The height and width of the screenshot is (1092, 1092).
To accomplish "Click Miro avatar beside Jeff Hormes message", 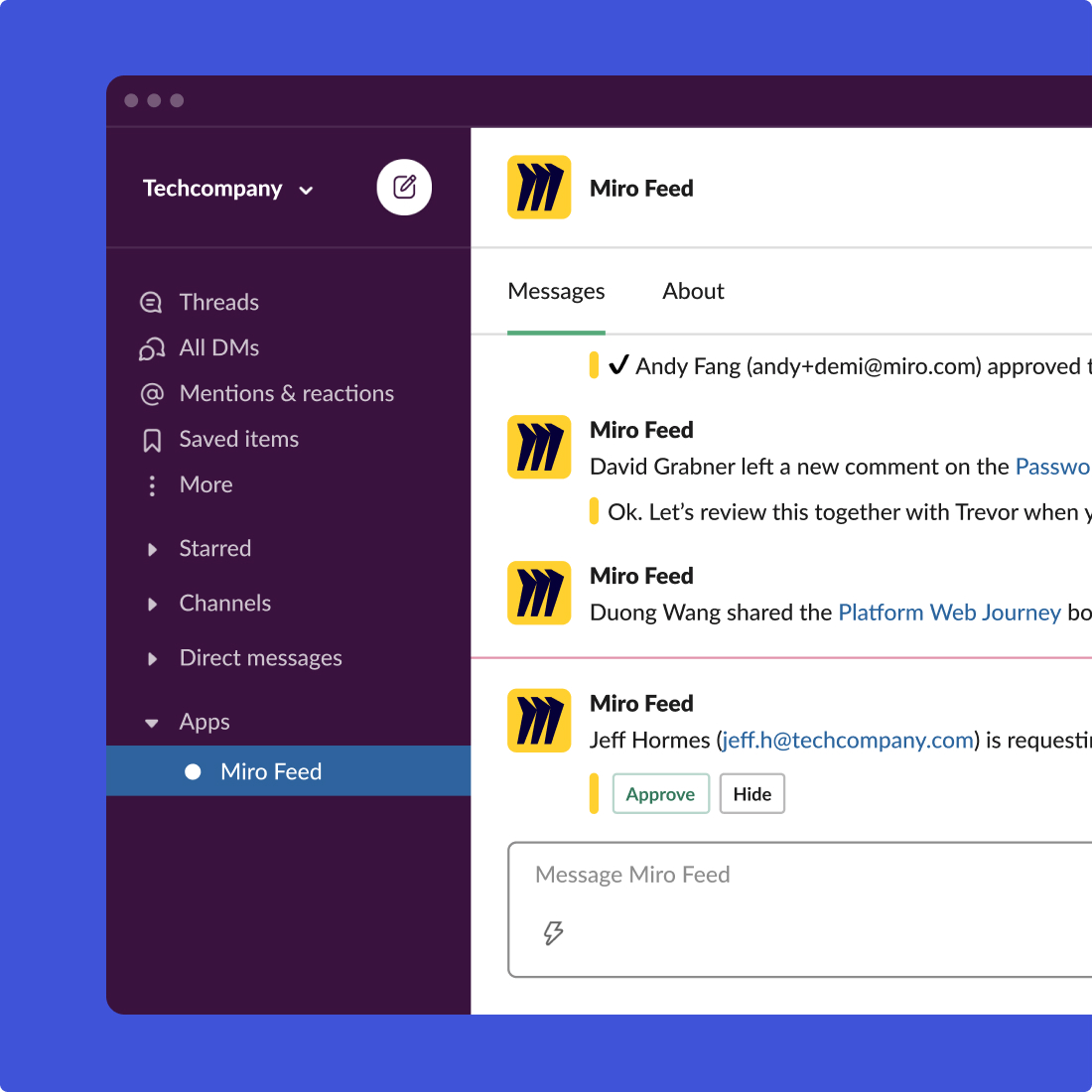I will coord(539,721).
